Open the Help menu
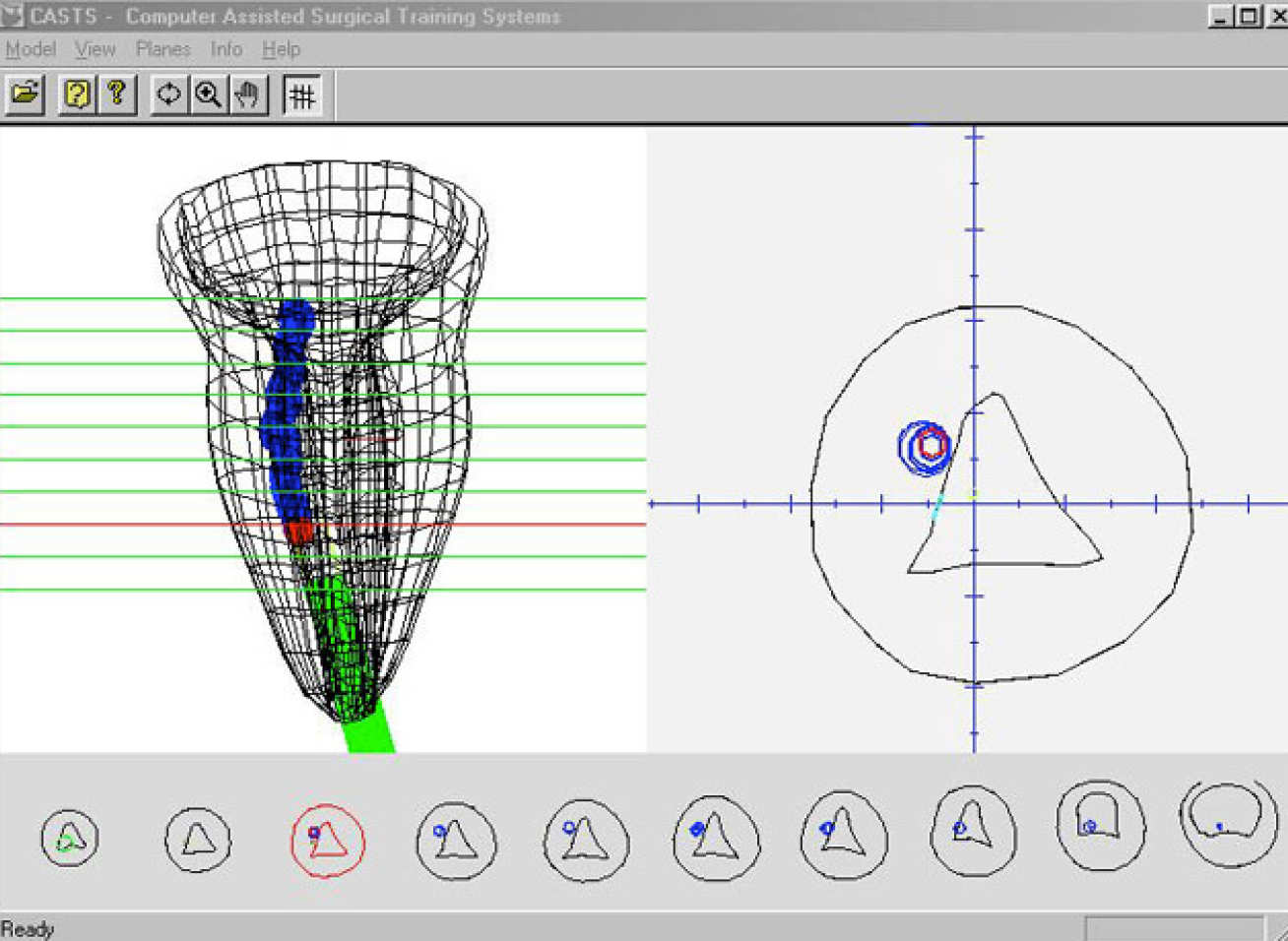Viewport: 1288px width, 941px height. [x=281, y=49]
